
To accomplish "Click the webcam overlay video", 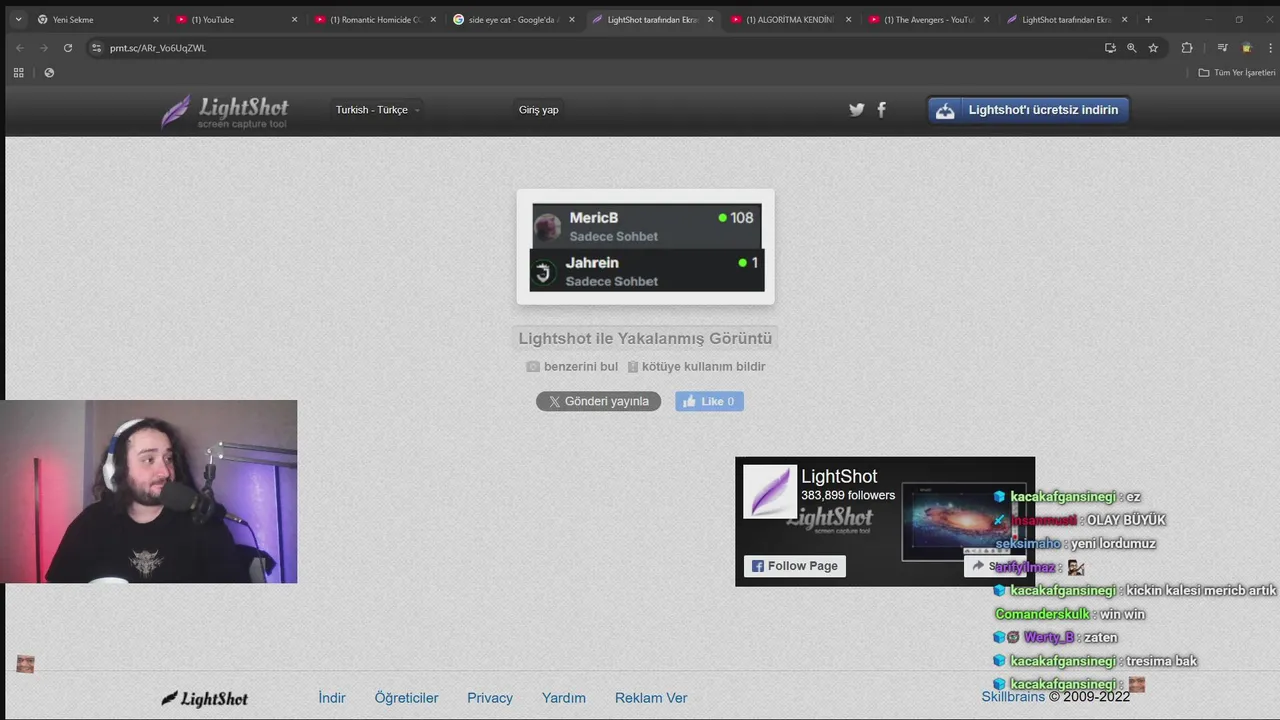I will [x=148, y=491].
